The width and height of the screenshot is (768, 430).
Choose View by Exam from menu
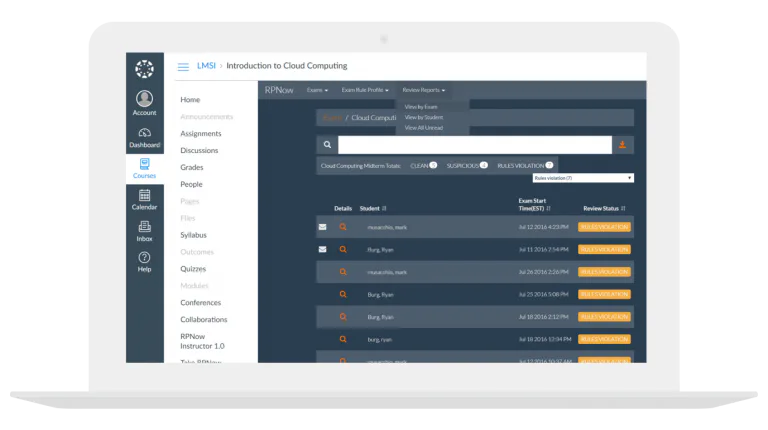pyautogui.click(x=421, y=107)
